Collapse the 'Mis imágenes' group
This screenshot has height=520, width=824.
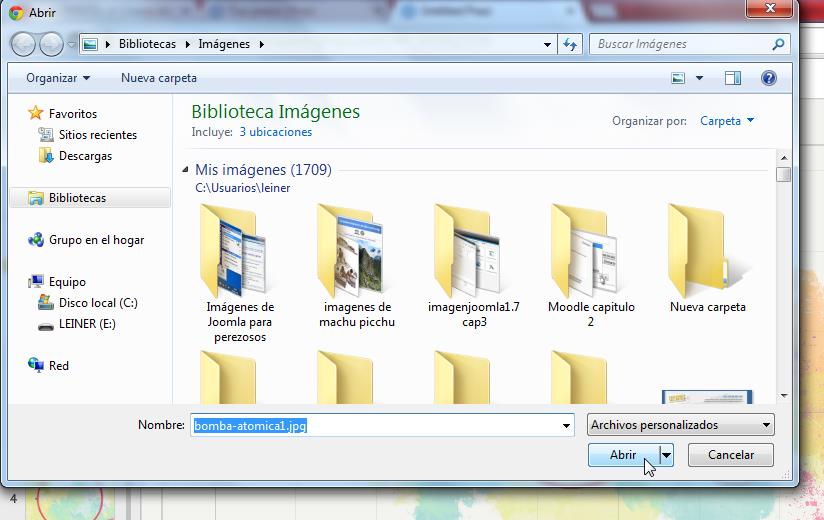[x=186, y=170]
